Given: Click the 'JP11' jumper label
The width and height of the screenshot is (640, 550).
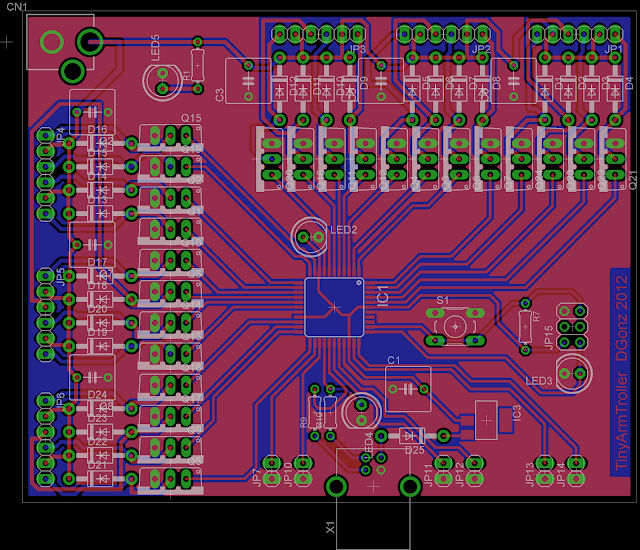Looking at the screenshot, I should click(428, 475).
